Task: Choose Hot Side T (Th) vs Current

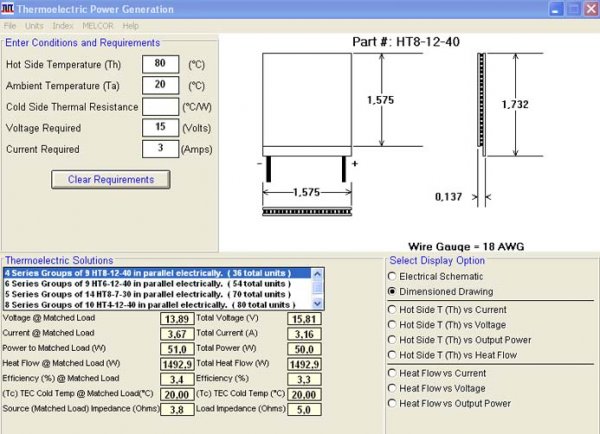Action: (x=392, y=310)
